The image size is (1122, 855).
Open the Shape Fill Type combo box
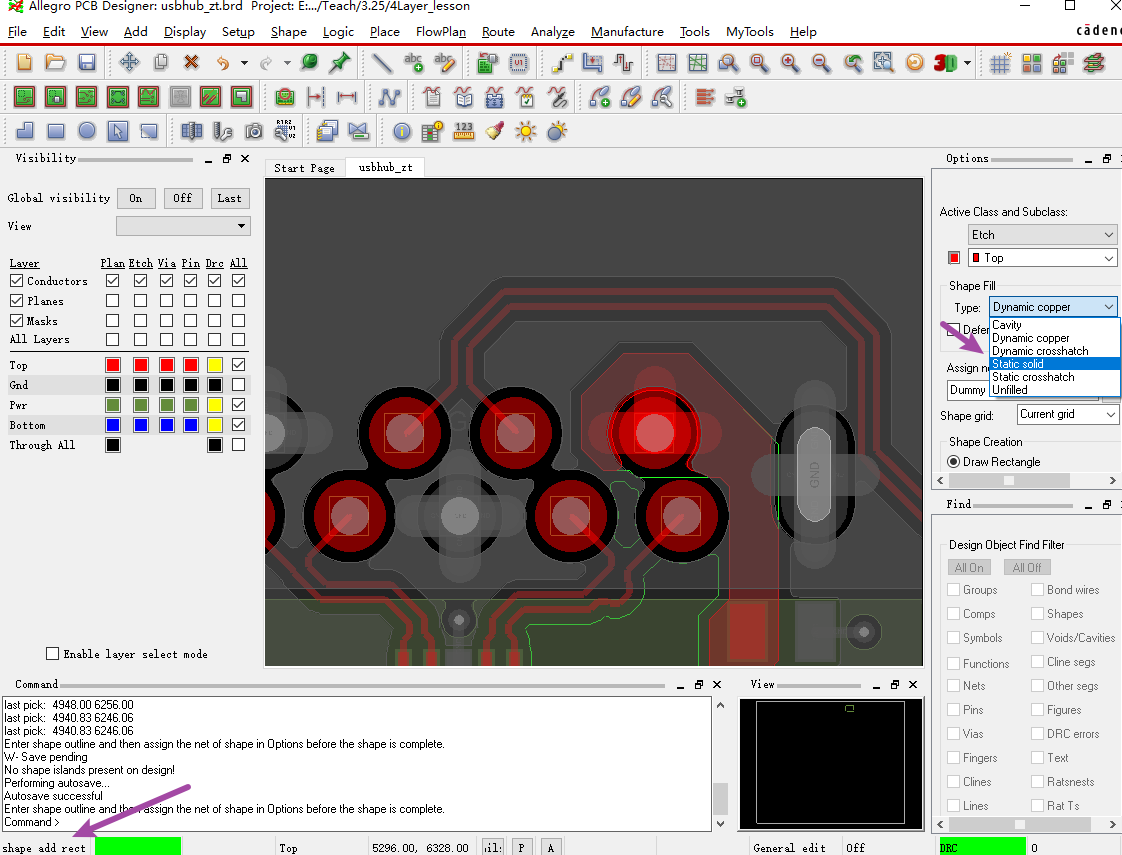pos(1053,307)
